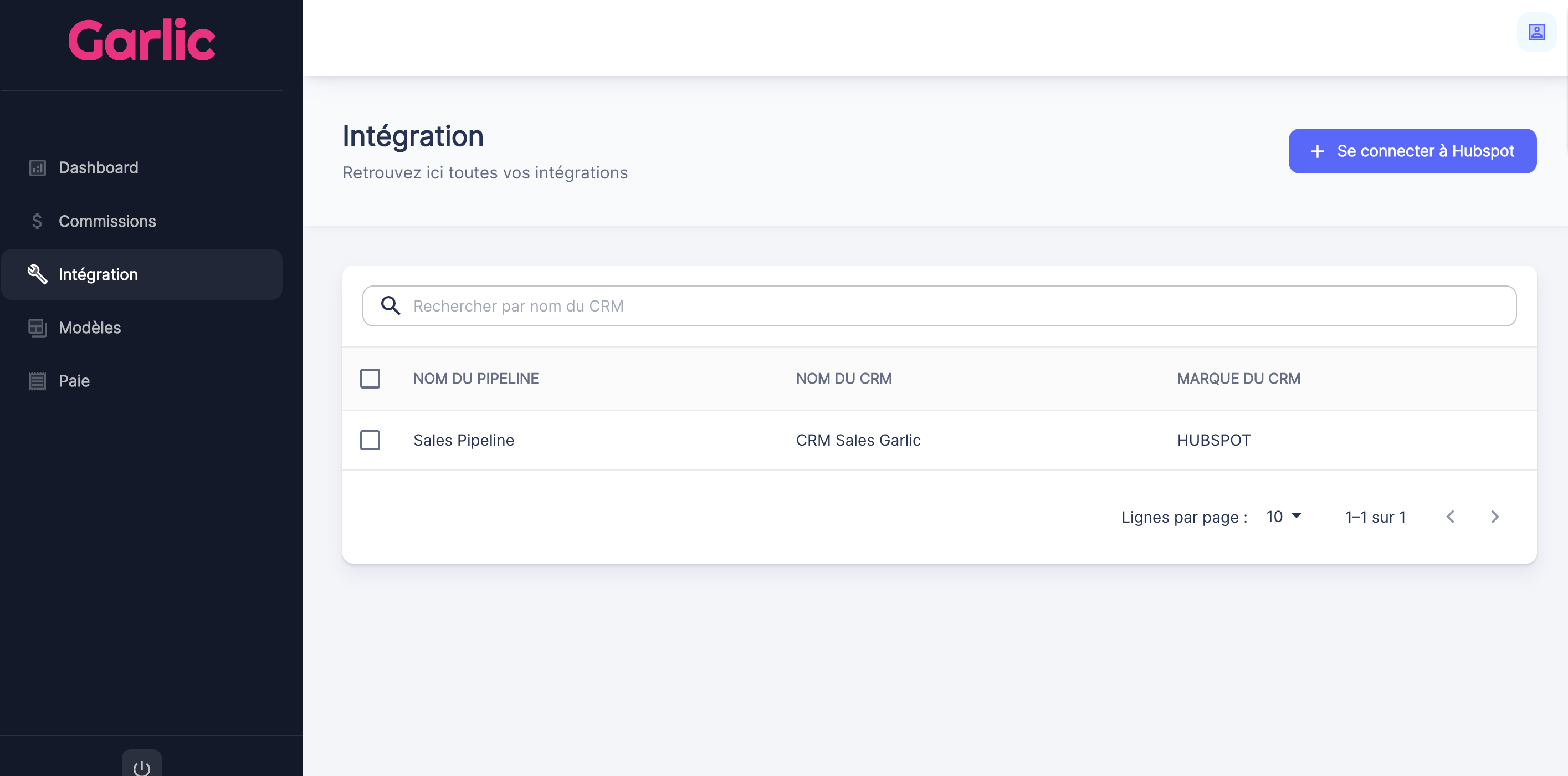Go to previous page chevron
The height and width of the screenshot is (776, 1568).
click(x=1451, y=517)
